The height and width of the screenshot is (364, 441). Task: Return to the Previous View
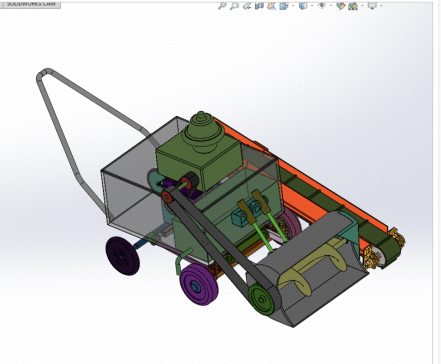coord(247,6)
